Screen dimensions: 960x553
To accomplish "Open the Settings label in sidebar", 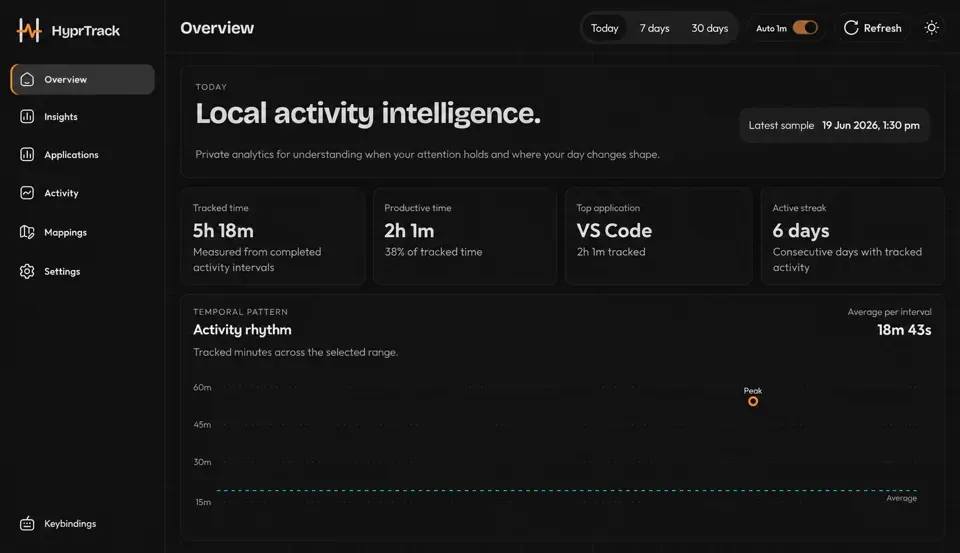I will [x=62, y=271].
